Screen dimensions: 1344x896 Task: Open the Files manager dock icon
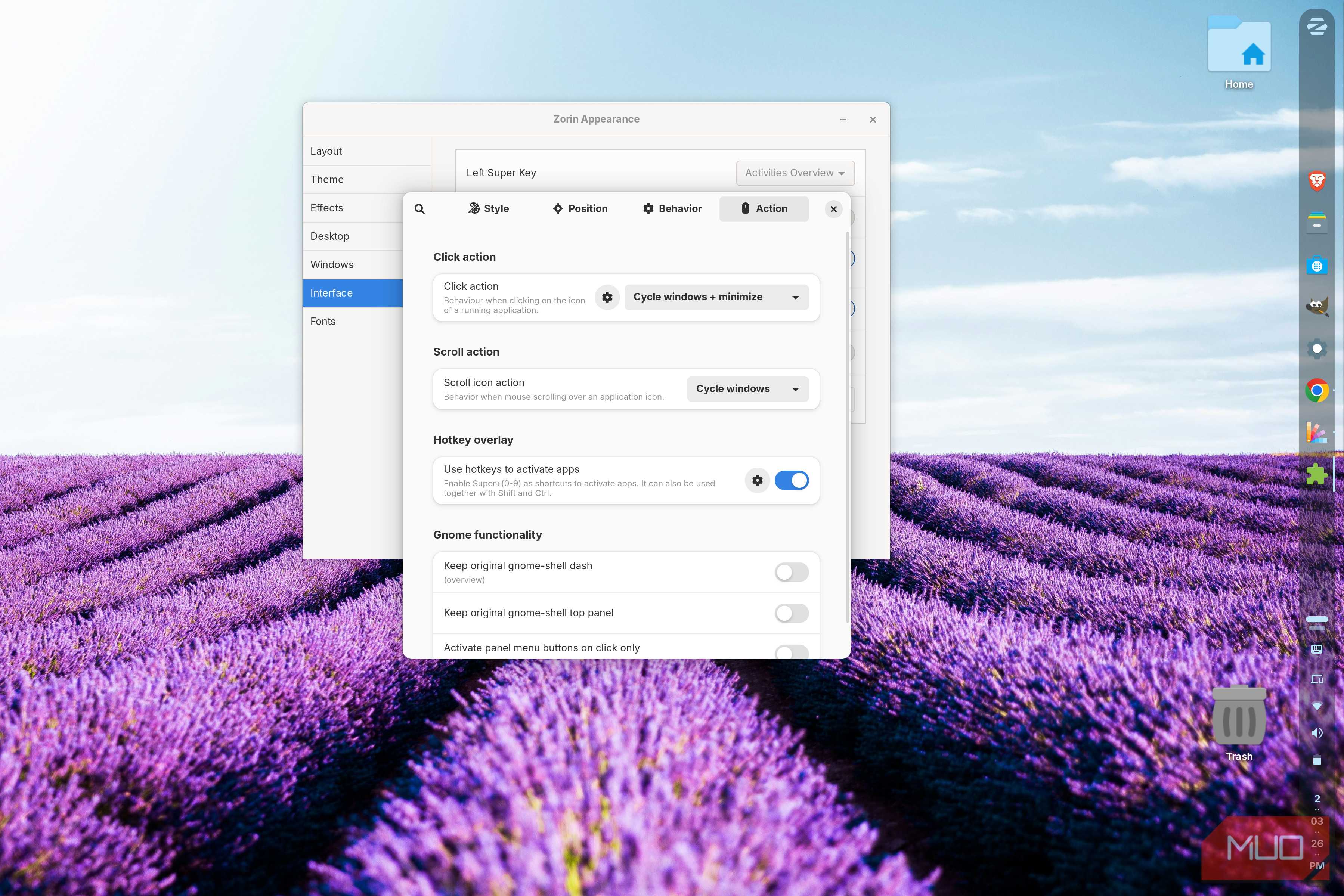(1317, 222)
